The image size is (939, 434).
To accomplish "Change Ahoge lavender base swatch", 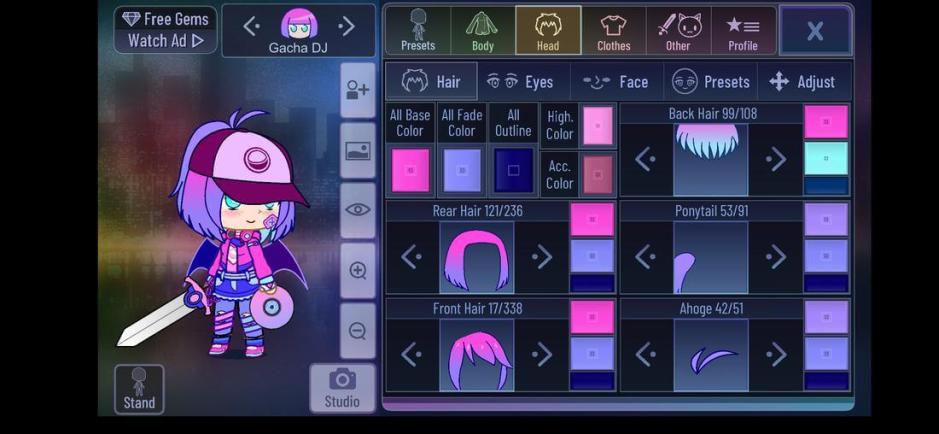I will 826,317.
